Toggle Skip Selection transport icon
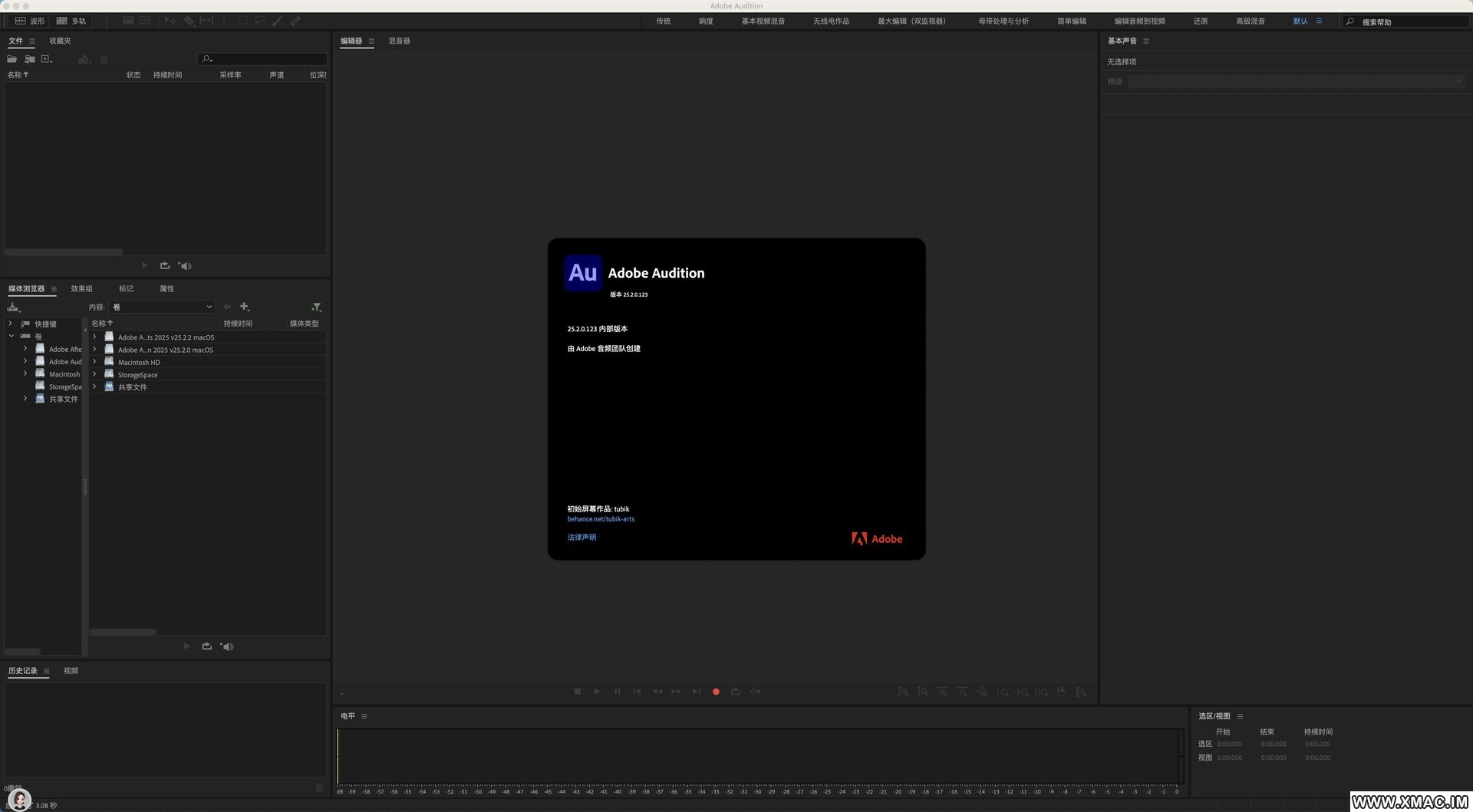Image resolution: width=1473 pixels, height=812 pixels. [x=756, y=692]
